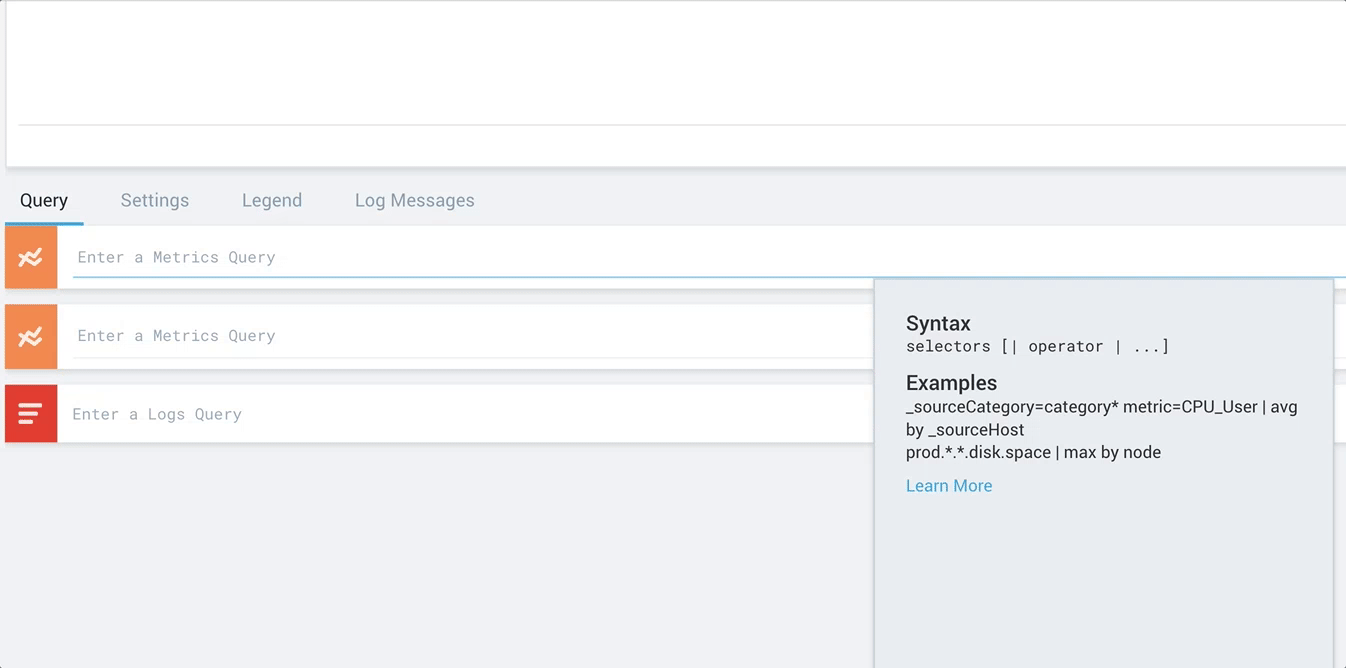Open the Learn More link
Viewport: 1346px width, 668px height.
[x=949, y=486]
